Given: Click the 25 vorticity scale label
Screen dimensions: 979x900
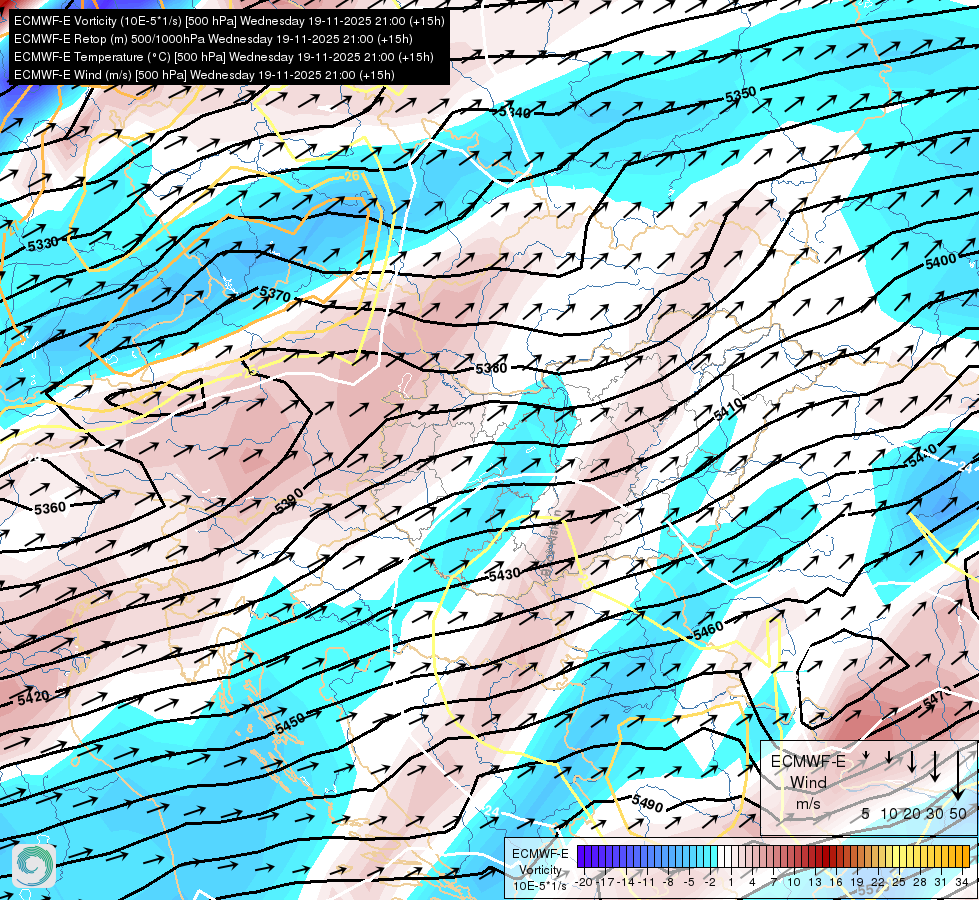Looking at the screenshot, I should 898,882.
